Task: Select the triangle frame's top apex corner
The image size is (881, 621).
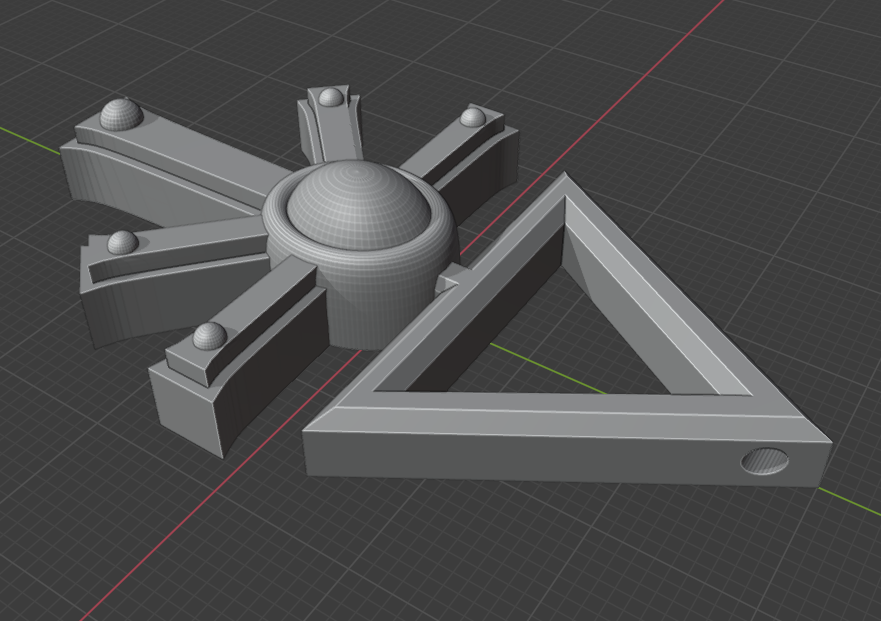Action: [565, 185]
